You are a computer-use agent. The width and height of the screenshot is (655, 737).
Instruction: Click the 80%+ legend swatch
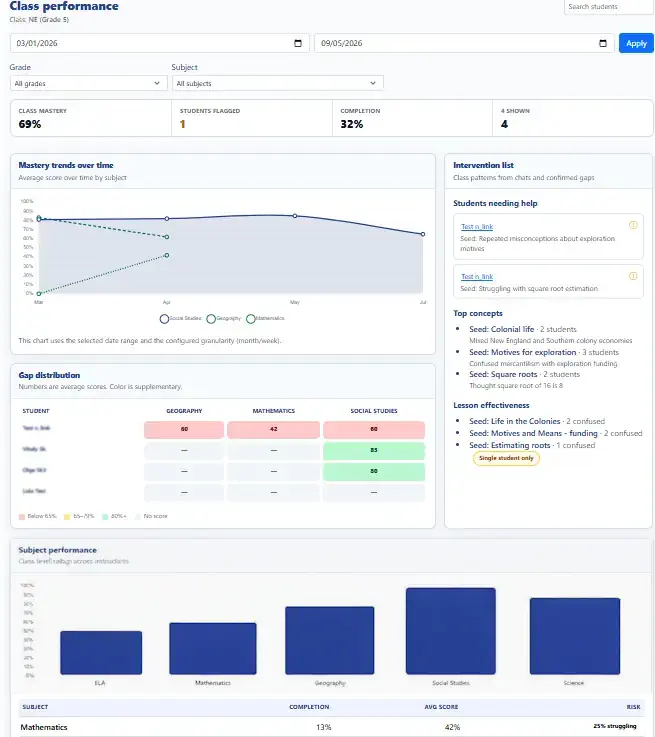tap(105, 517)
